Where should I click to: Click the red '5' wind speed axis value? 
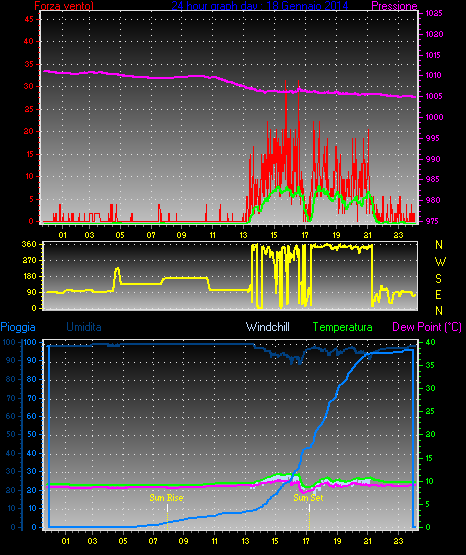(x=31, y=199)
